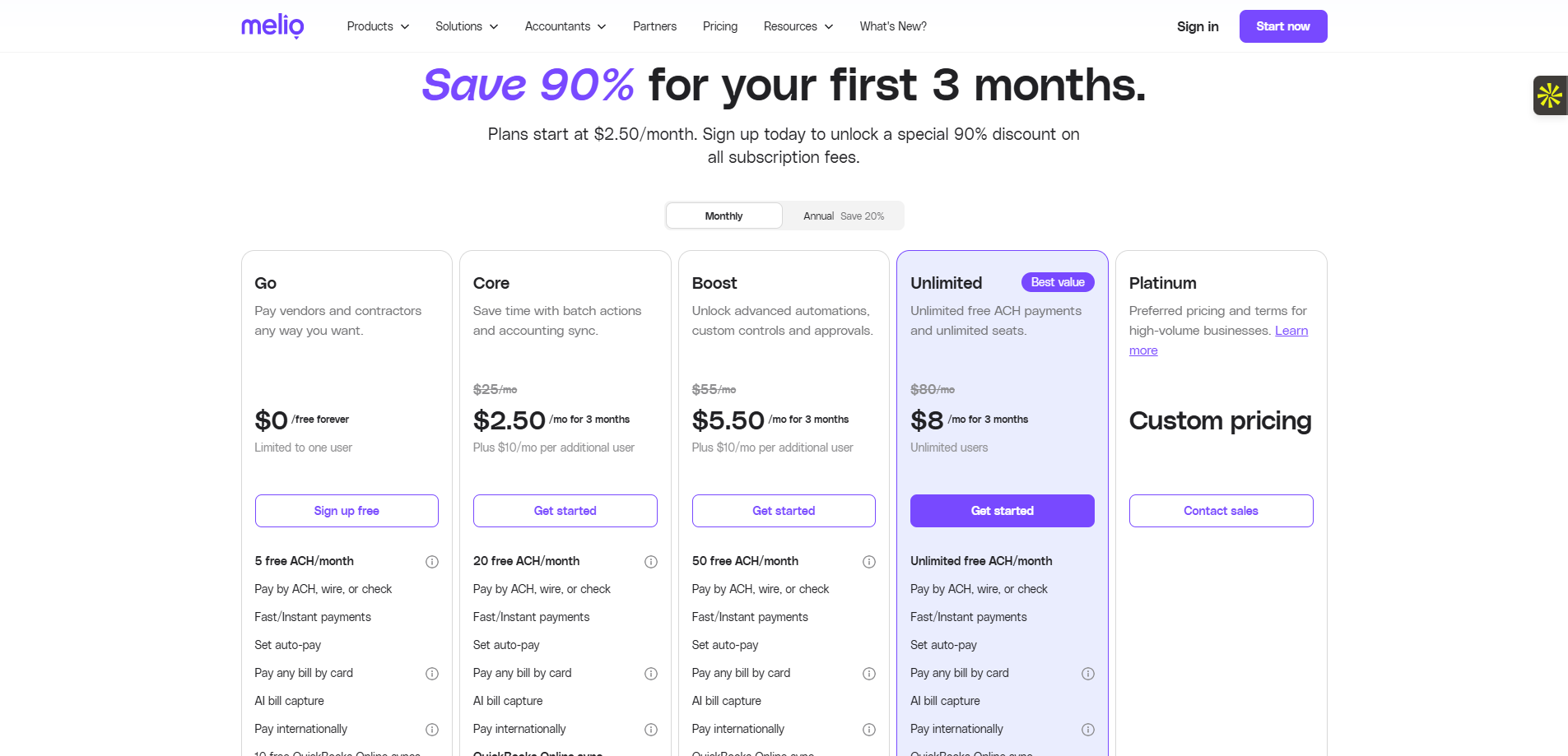Follow the Learn more link in Platinum
Viewport: 1568px width, 756px height.
click(x=1291, y=331)
